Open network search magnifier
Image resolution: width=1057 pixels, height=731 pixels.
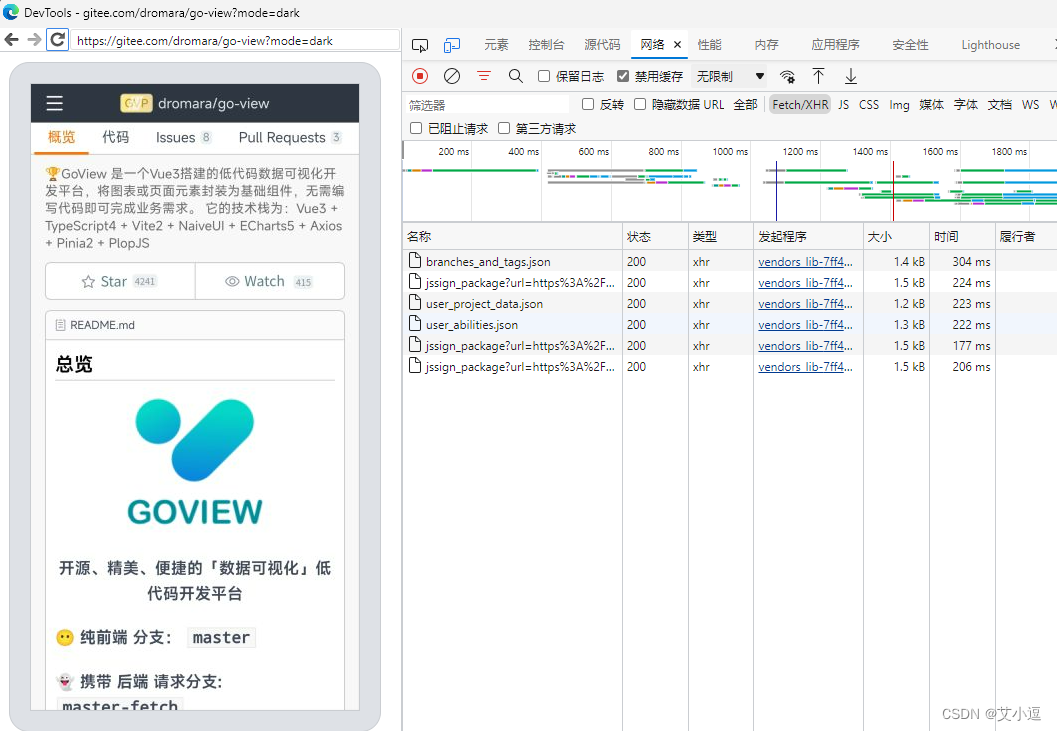[516, 76]
